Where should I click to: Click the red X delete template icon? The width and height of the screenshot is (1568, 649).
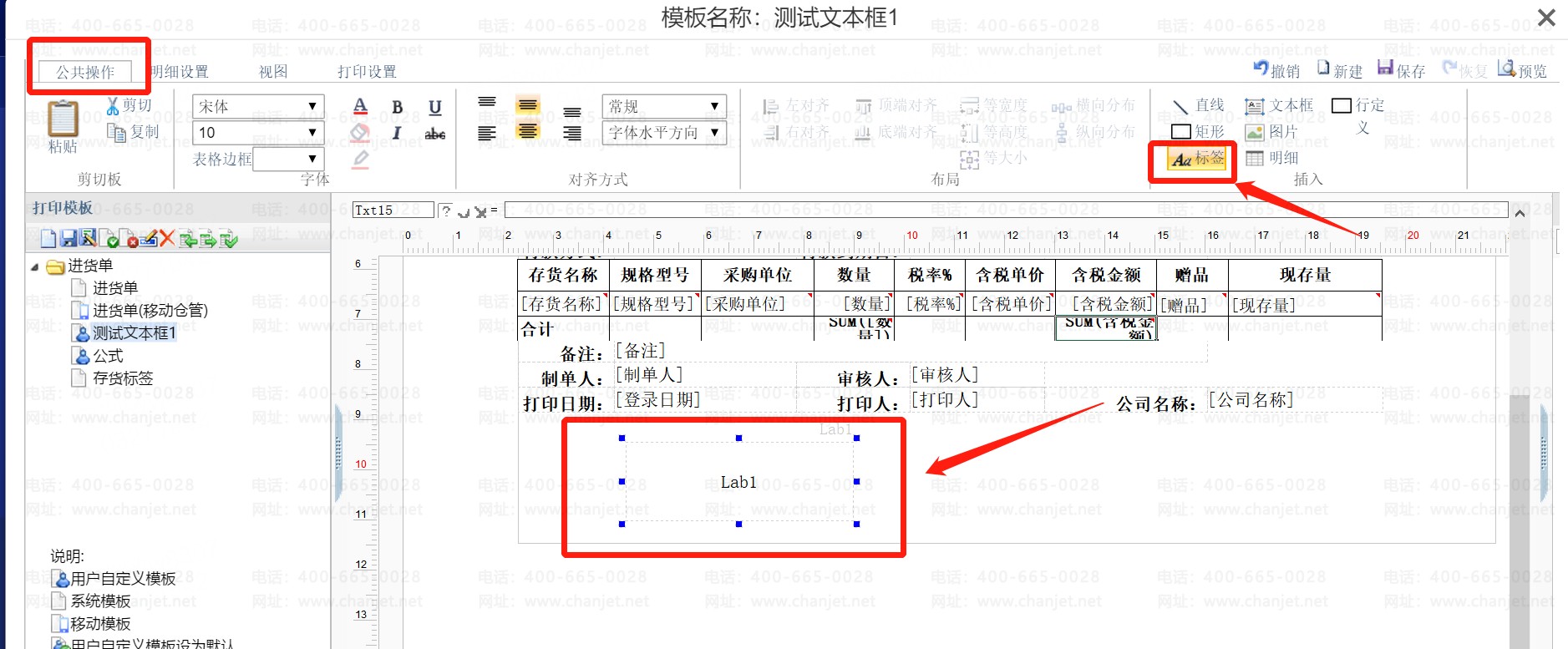(167, 239)
